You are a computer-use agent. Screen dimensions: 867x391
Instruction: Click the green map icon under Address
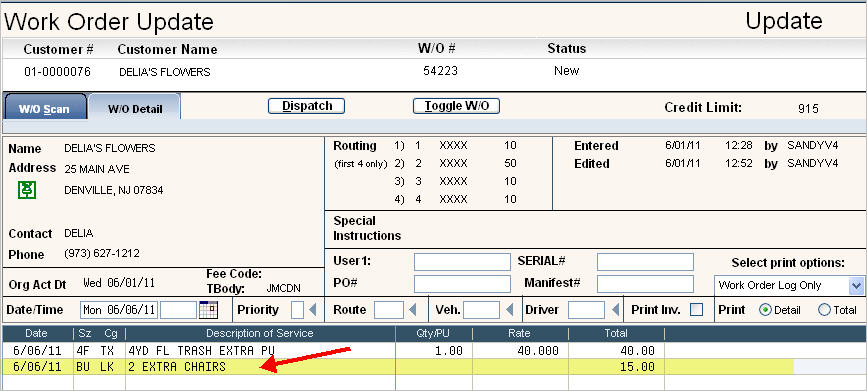[x=27, y=190]
